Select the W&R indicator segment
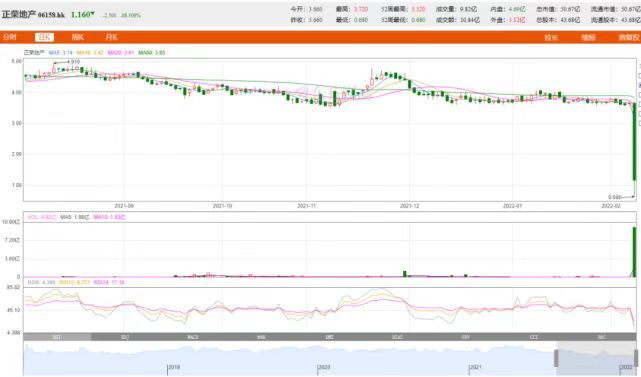 pos(261,337)
